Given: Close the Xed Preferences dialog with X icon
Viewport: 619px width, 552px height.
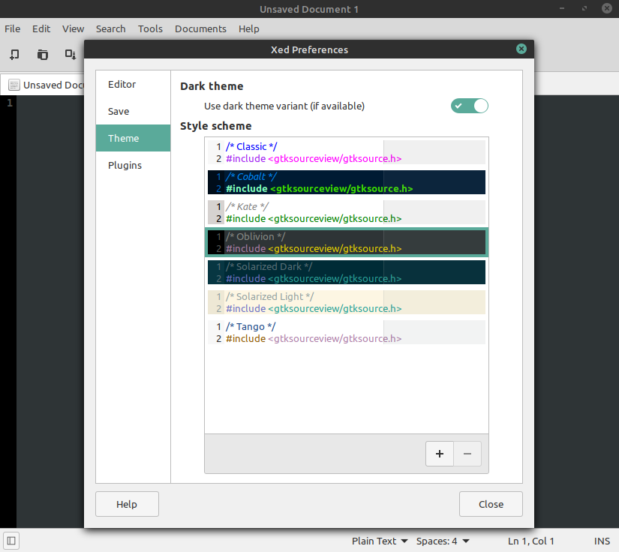Looking at the screenshot, I should [x=521, y=49].
